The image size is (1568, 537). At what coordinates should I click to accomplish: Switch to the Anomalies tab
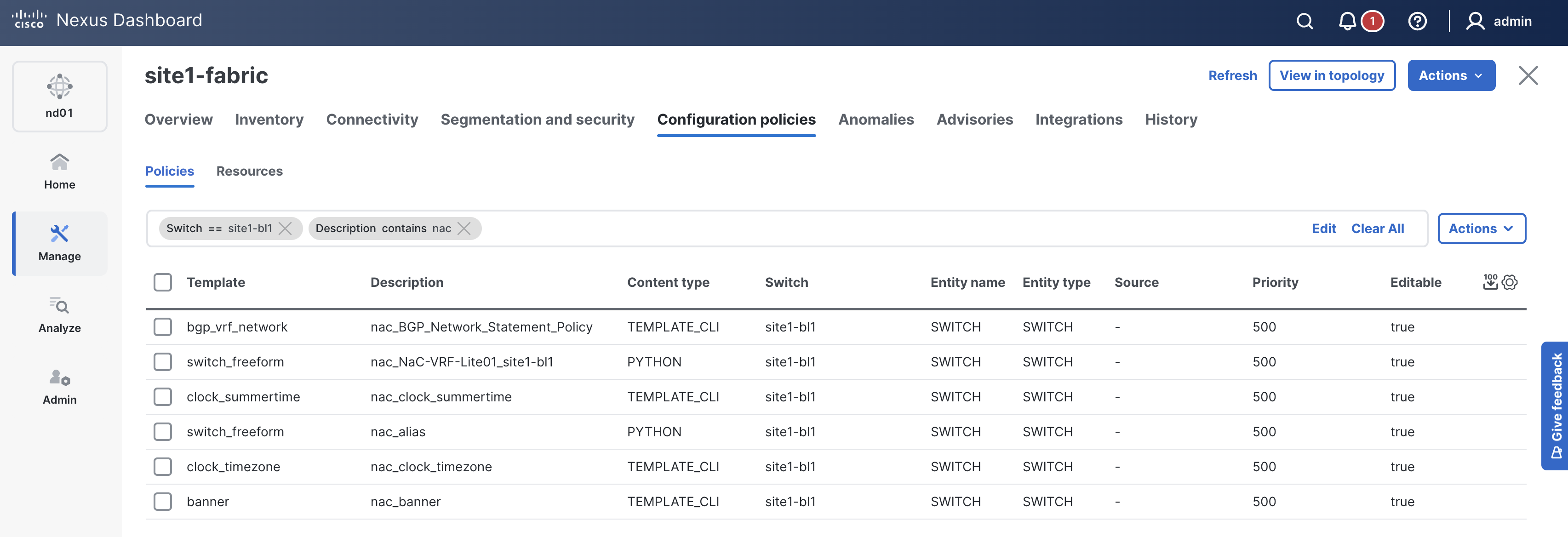[876, 120]
